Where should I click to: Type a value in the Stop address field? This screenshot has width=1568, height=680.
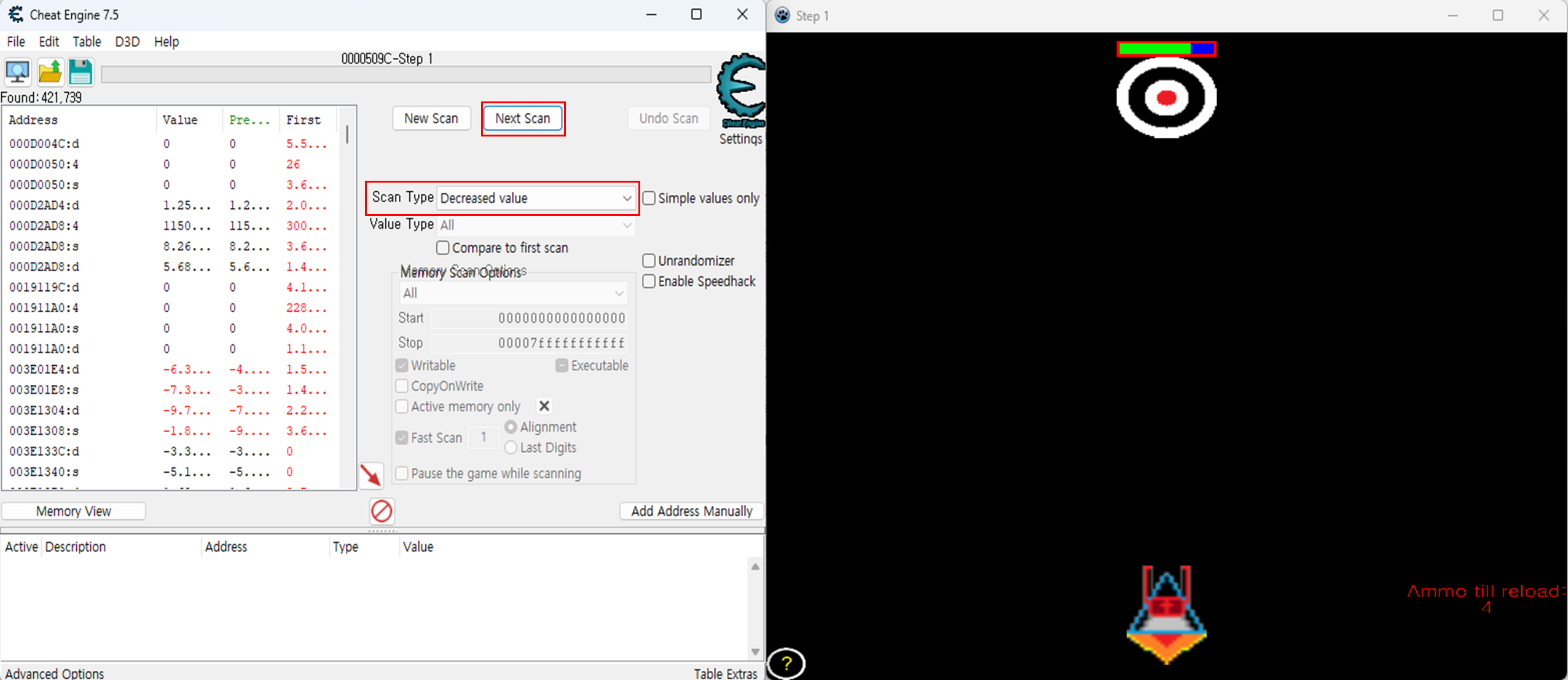pyautogui.click(x=528, y=342)
